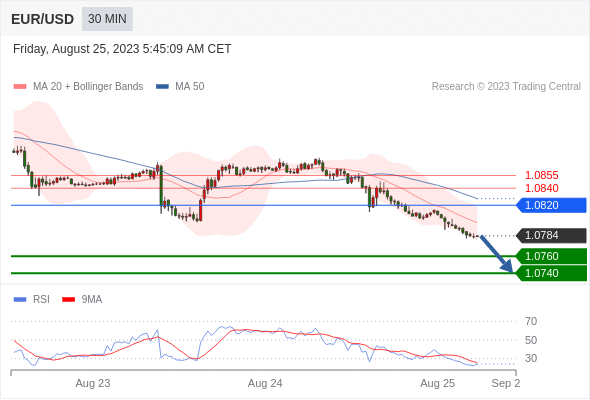Click the blue RSI legend swatch
This screenshot has width=590, height=400.
20,300
